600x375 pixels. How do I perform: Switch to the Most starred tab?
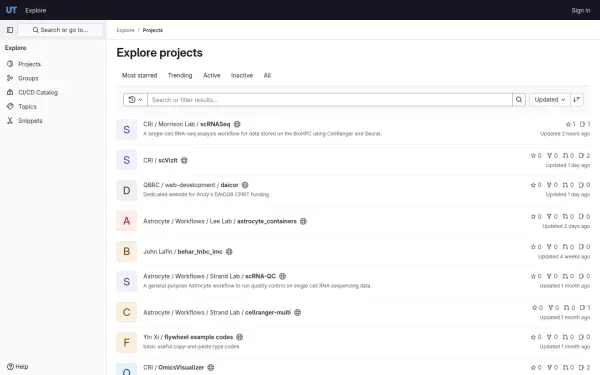139,75
